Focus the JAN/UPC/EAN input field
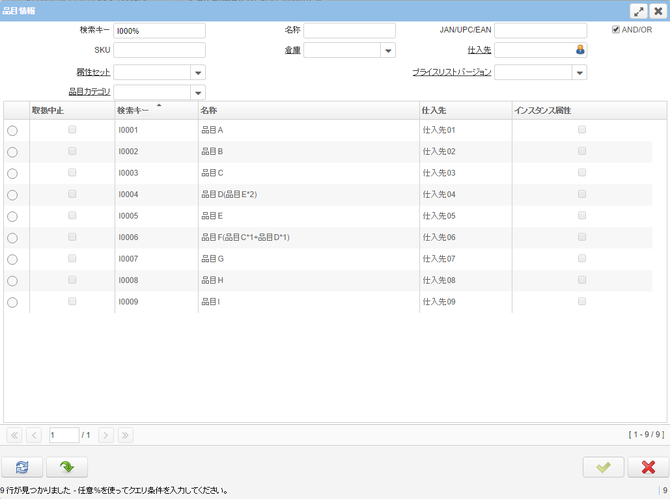 541,31
